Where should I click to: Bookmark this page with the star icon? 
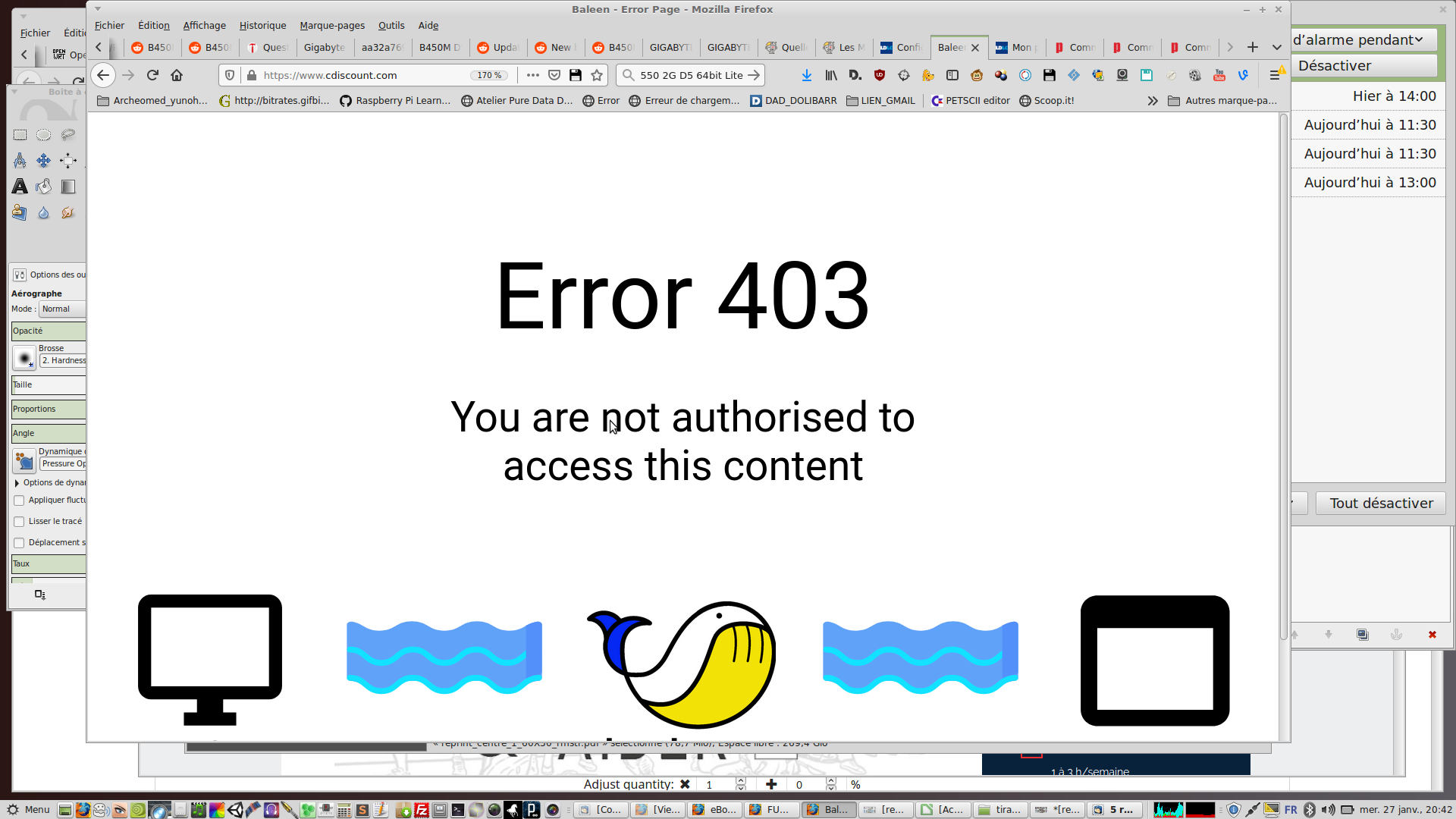[597, 75]
